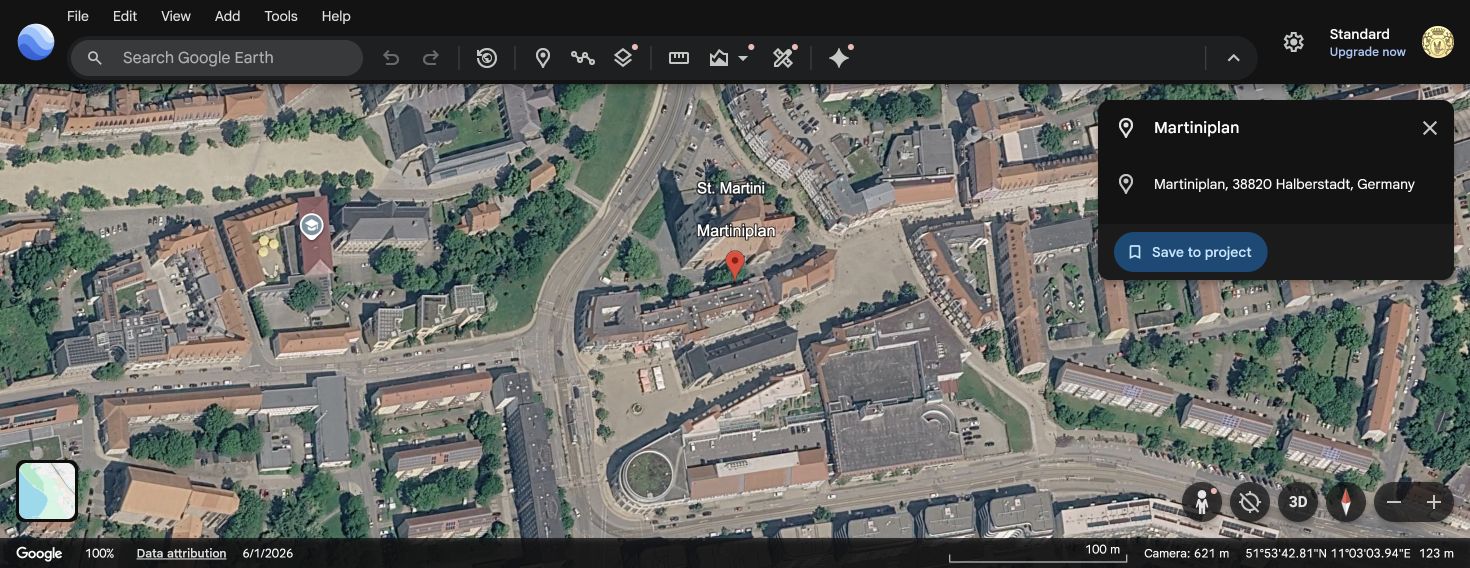
Task: Open the Tools menu
Action: [x=281, y=16]
